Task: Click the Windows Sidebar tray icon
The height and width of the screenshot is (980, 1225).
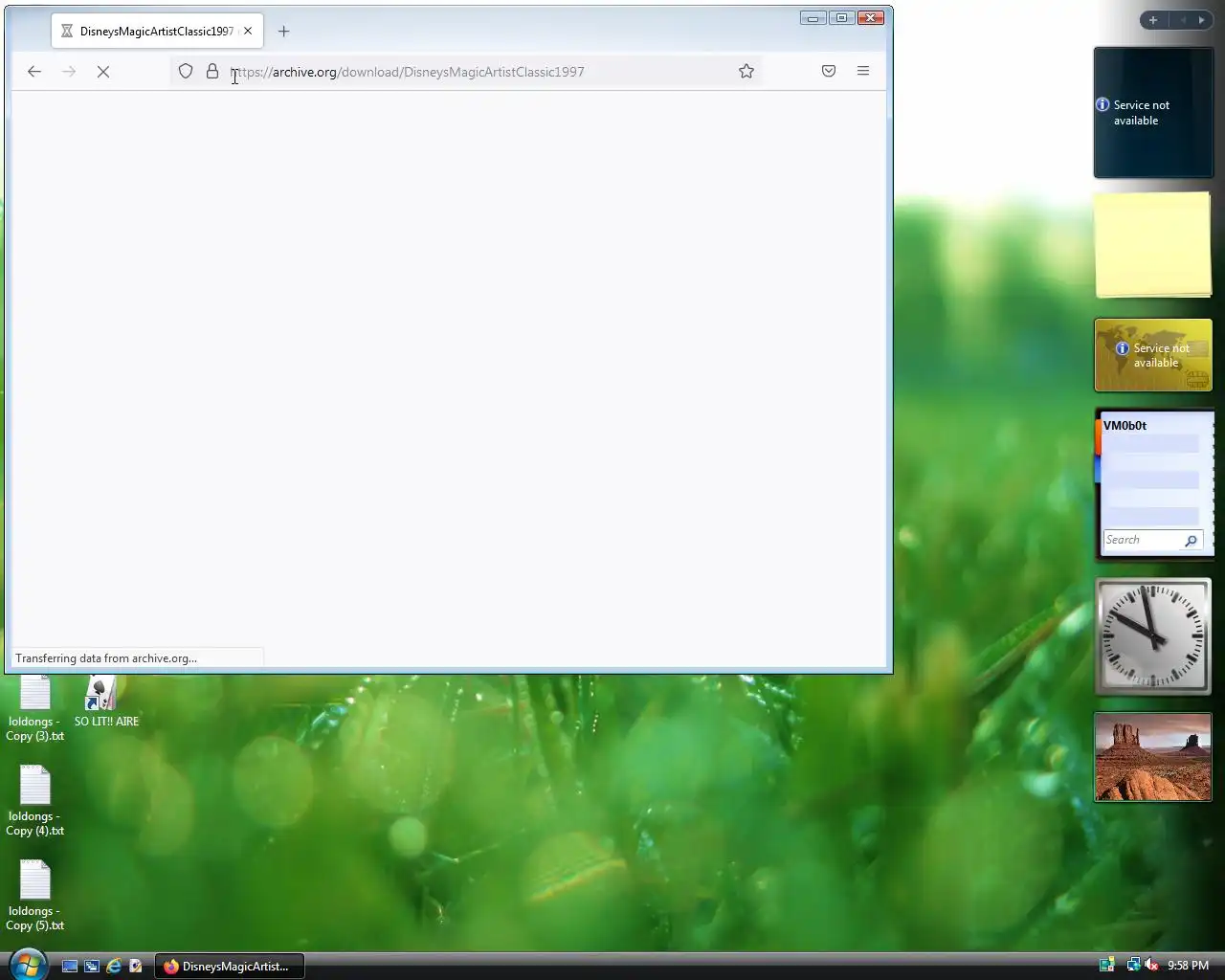Action: click(1107, 966)
